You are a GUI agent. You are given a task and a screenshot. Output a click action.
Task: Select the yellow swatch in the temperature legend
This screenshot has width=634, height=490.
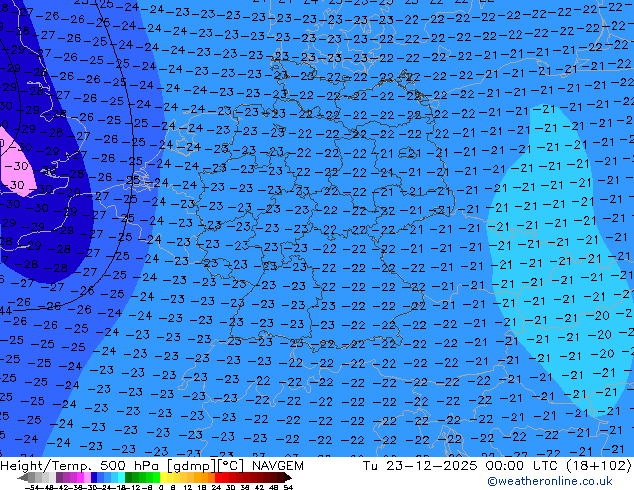pyautogui.click(x=163, y=477)
